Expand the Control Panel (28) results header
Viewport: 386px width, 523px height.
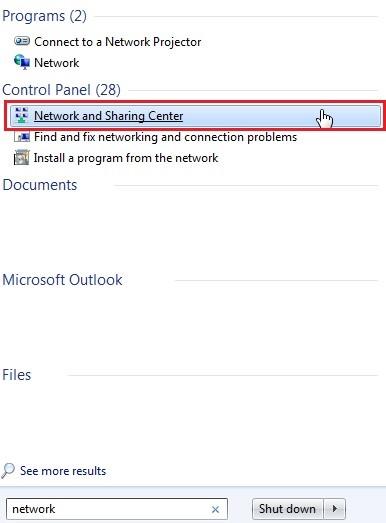pyautogui.click(x=61, y=90)
